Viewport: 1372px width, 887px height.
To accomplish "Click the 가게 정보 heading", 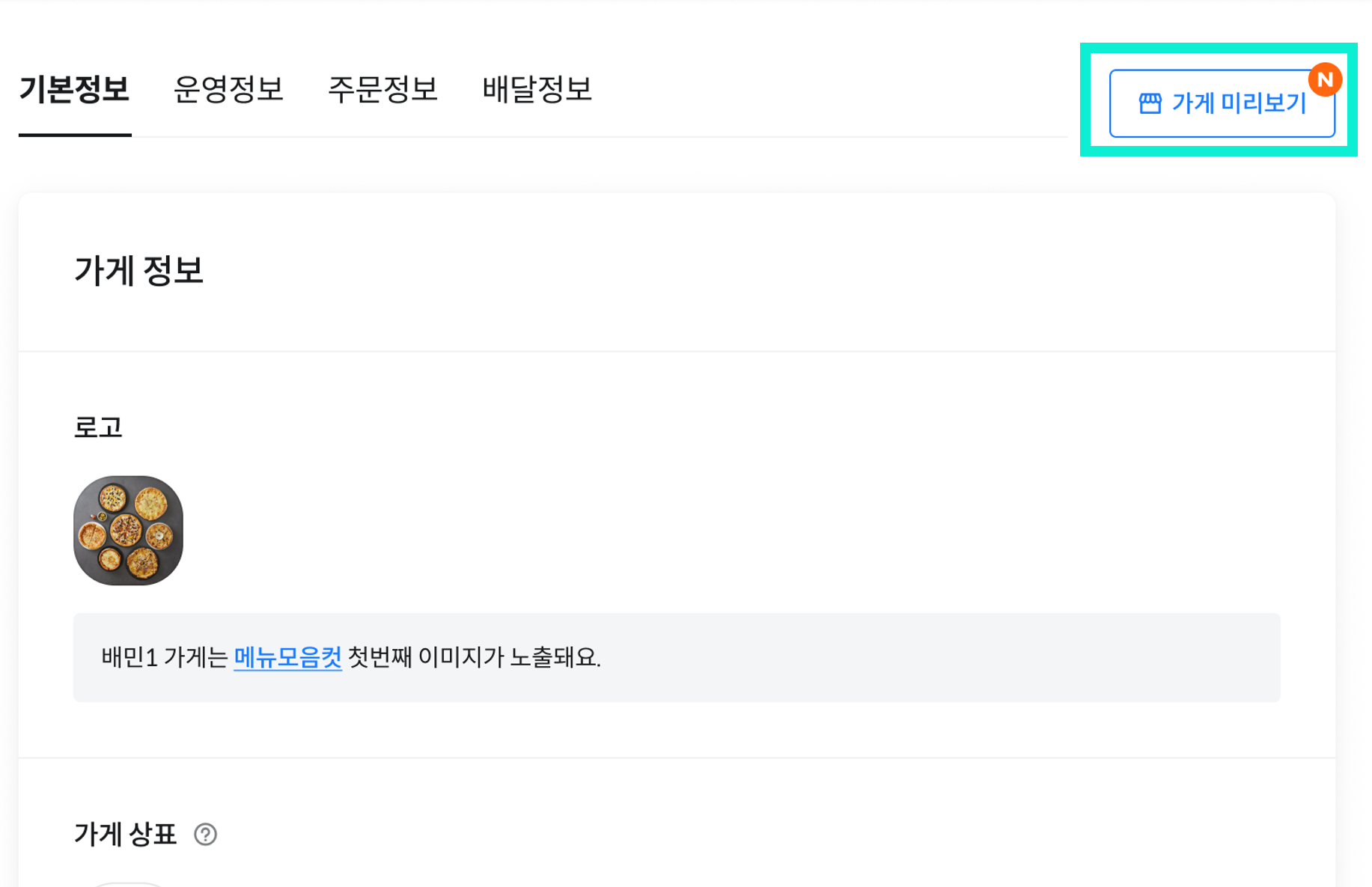I will click(138, 270).
